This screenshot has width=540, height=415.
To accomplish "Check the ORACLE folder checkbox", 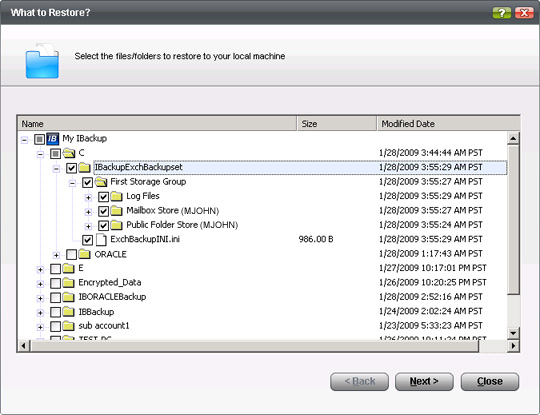I will 71,255.
